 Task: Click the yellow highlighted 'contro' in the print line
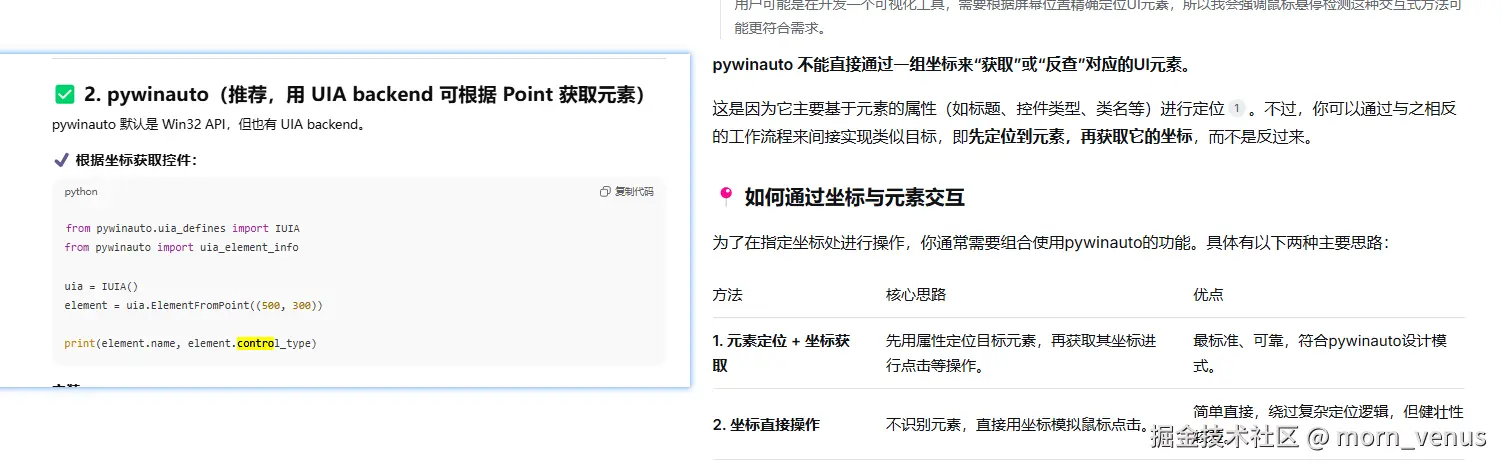click(x=255, y=344)
